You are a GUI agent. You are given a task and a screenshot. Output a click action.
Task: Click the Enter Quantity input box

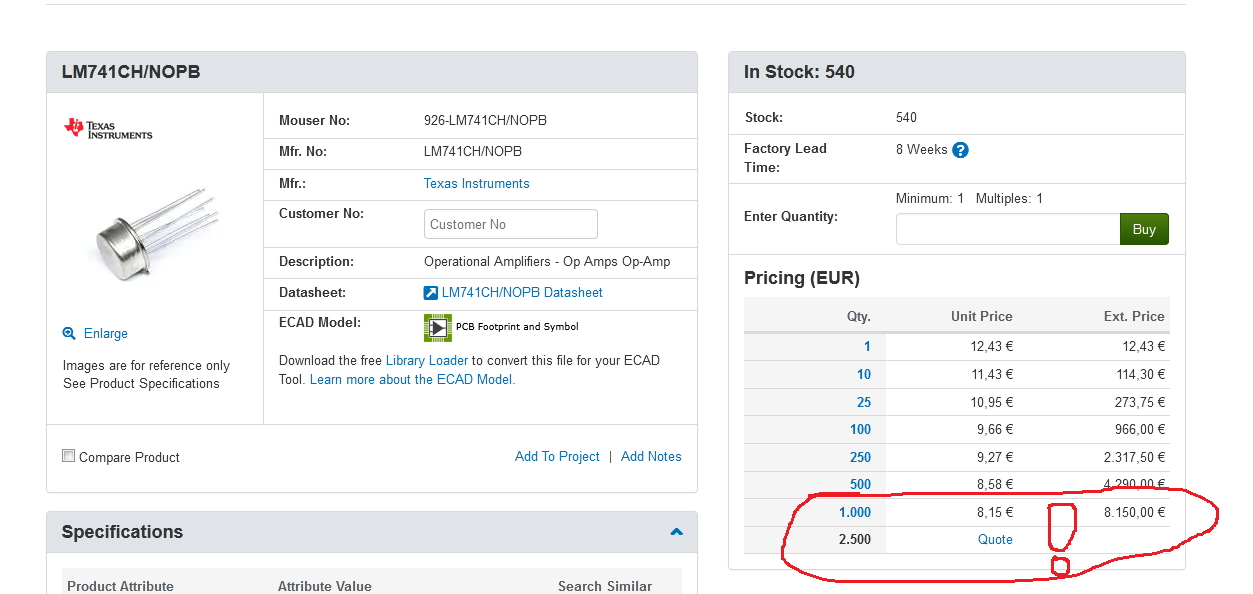pos(1008,229)
